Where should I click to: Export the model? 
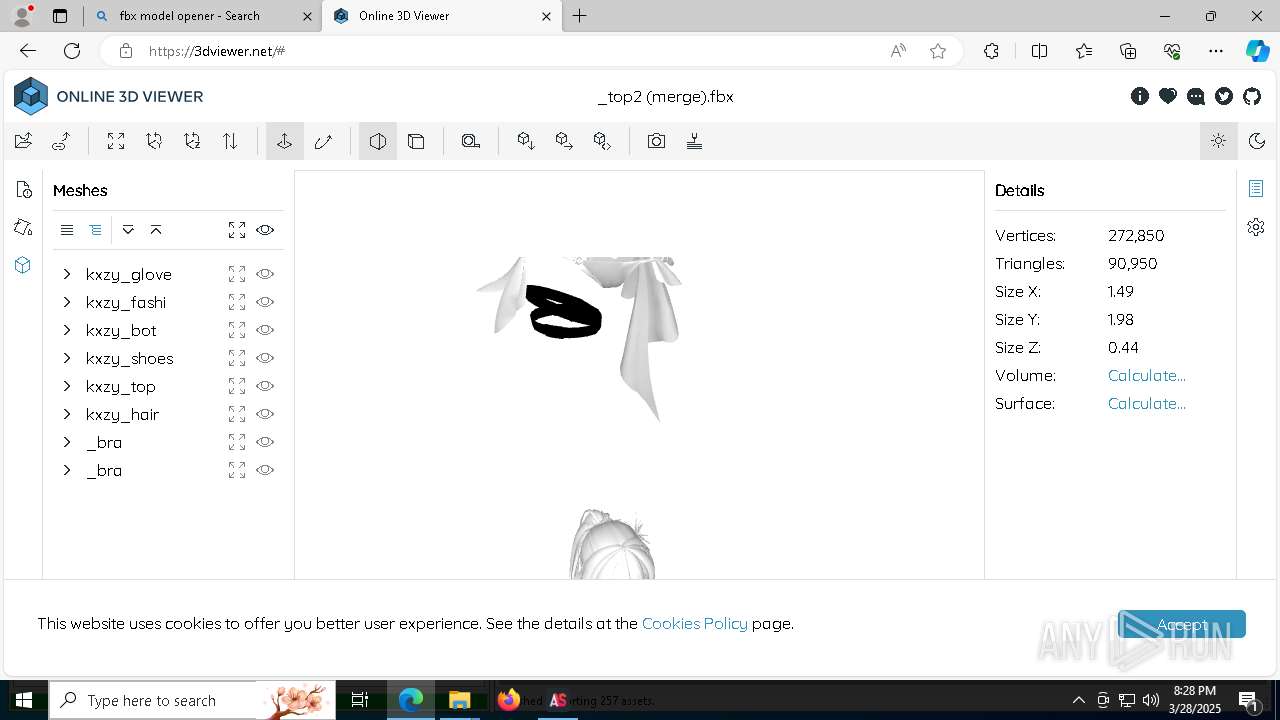(x=564, y=141)
